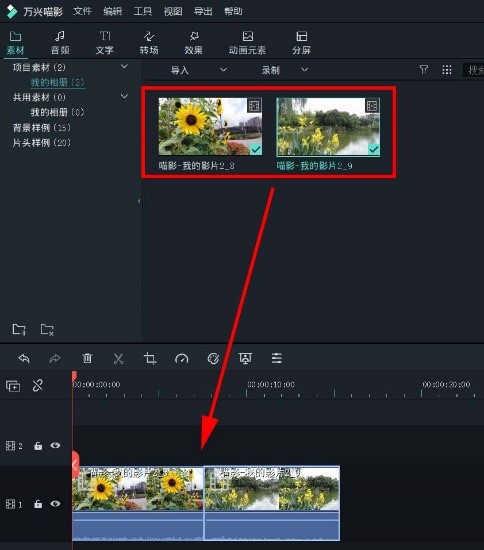Redo the last action

coord(55,358)
